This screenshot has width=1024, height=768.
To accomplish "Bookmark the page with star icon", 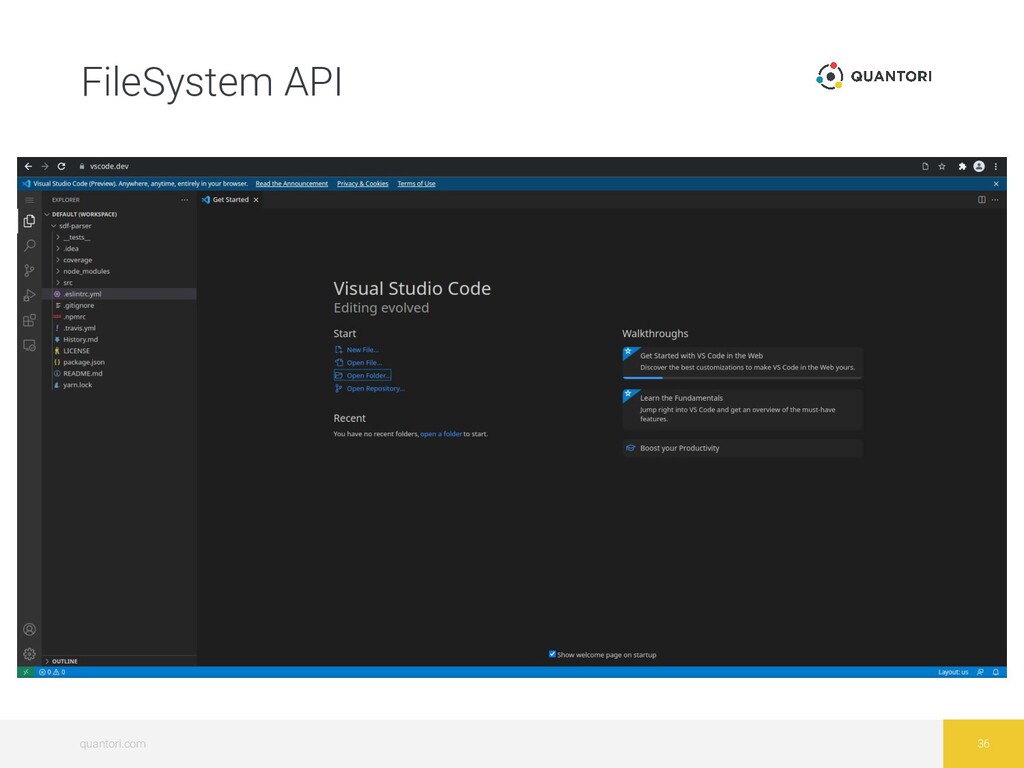I will coord(942,167).
